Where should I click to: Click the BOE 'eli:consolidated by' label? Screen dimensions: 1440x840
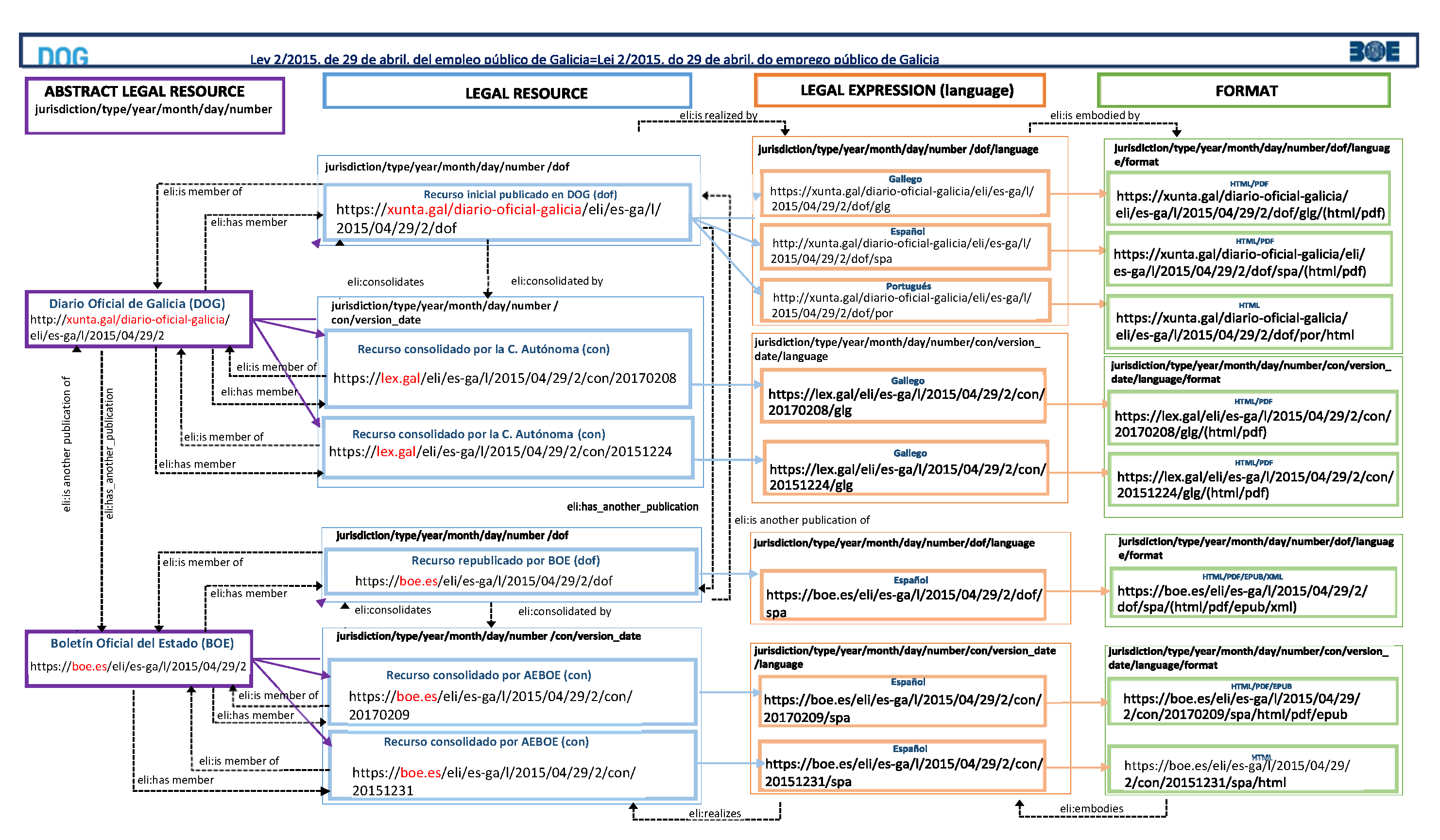pos(565,611)
